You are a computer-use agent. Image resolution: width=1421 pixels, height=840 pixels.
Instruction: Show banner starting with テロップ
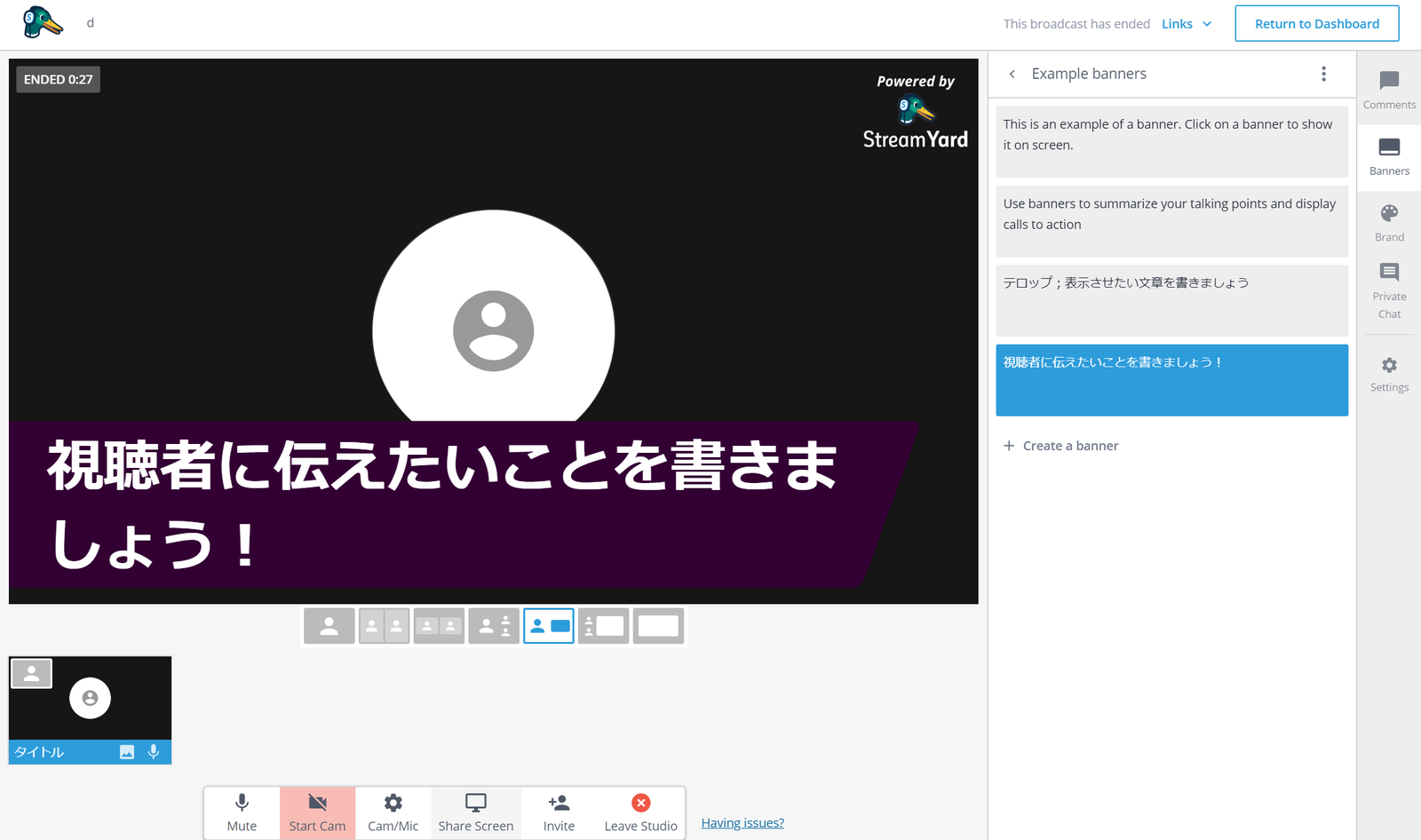1171,300
